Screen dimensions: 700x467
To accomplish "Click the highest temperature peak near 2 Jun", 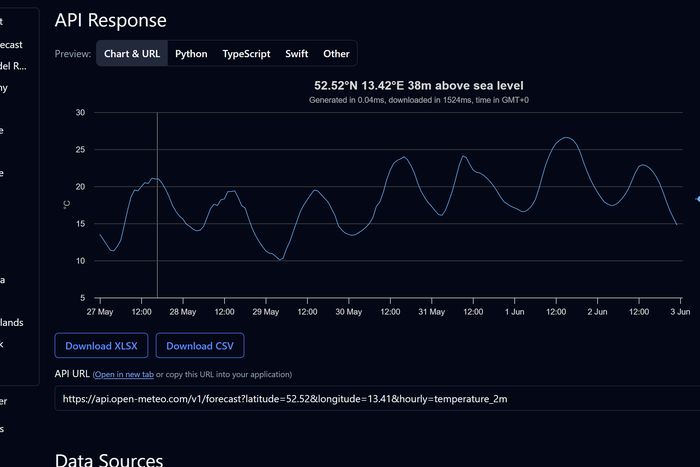I will pos(566,138).
